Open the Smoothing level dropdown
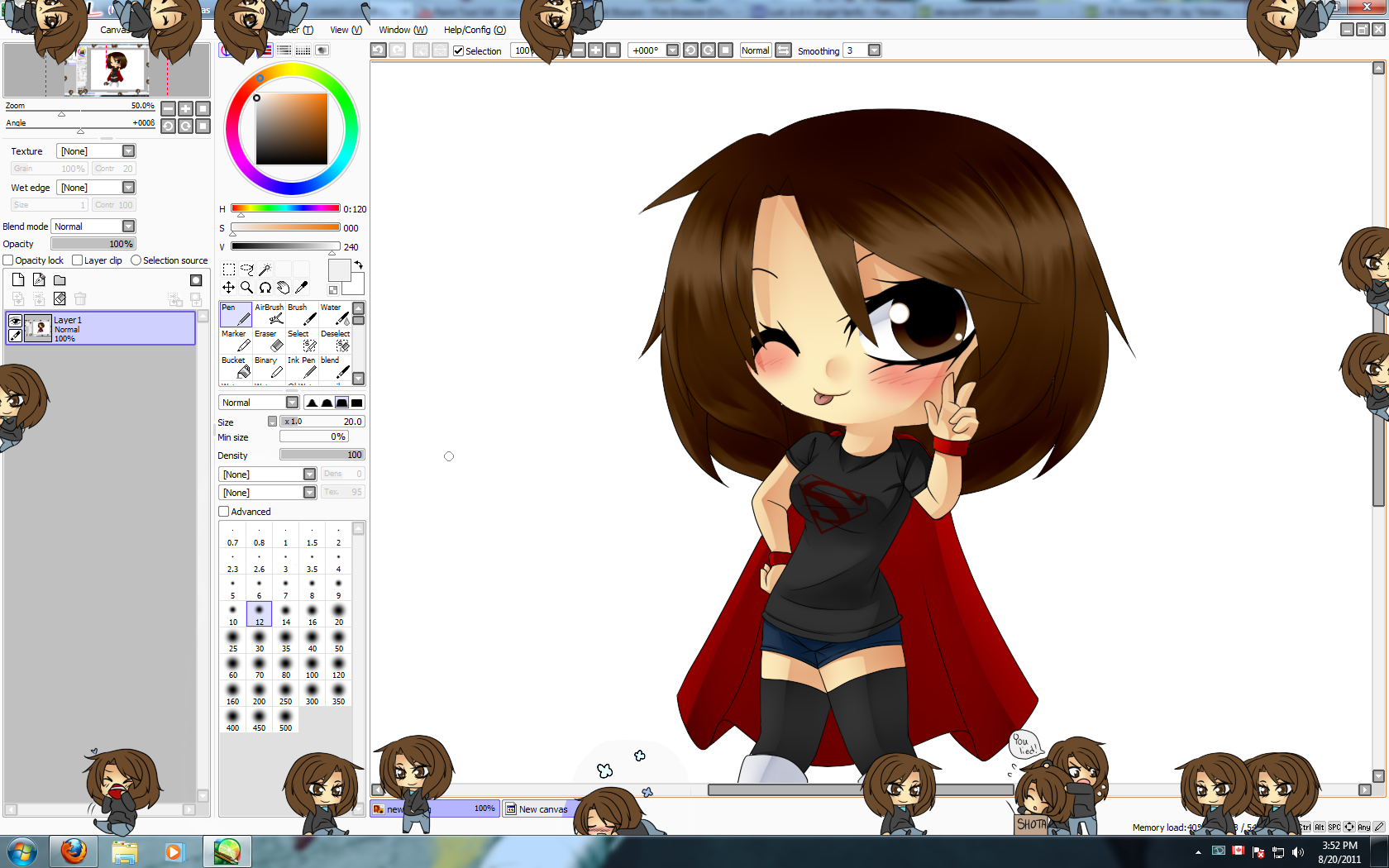The width and height of the screenshot is (1389, 868). tap(873, 50)
